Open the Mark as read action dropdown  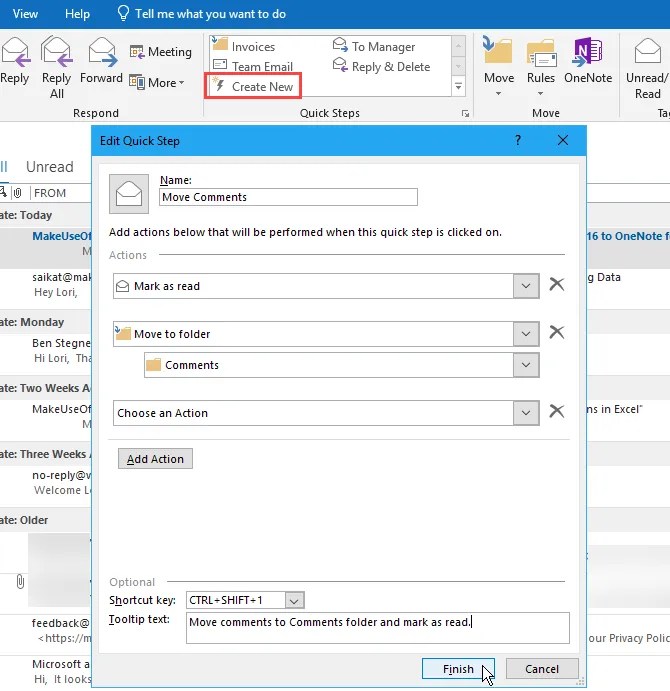526,286
